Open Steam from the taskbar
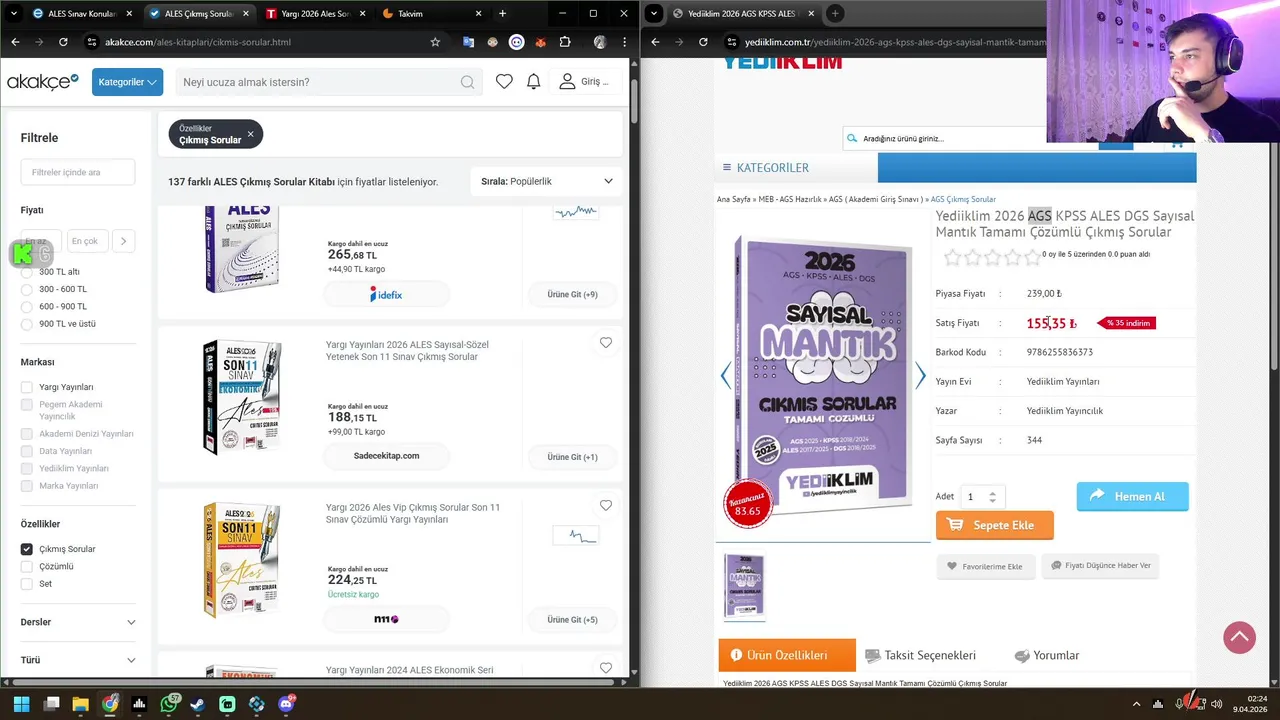The height and width of the screenshot is (720, 1280). tap(198, 704)
